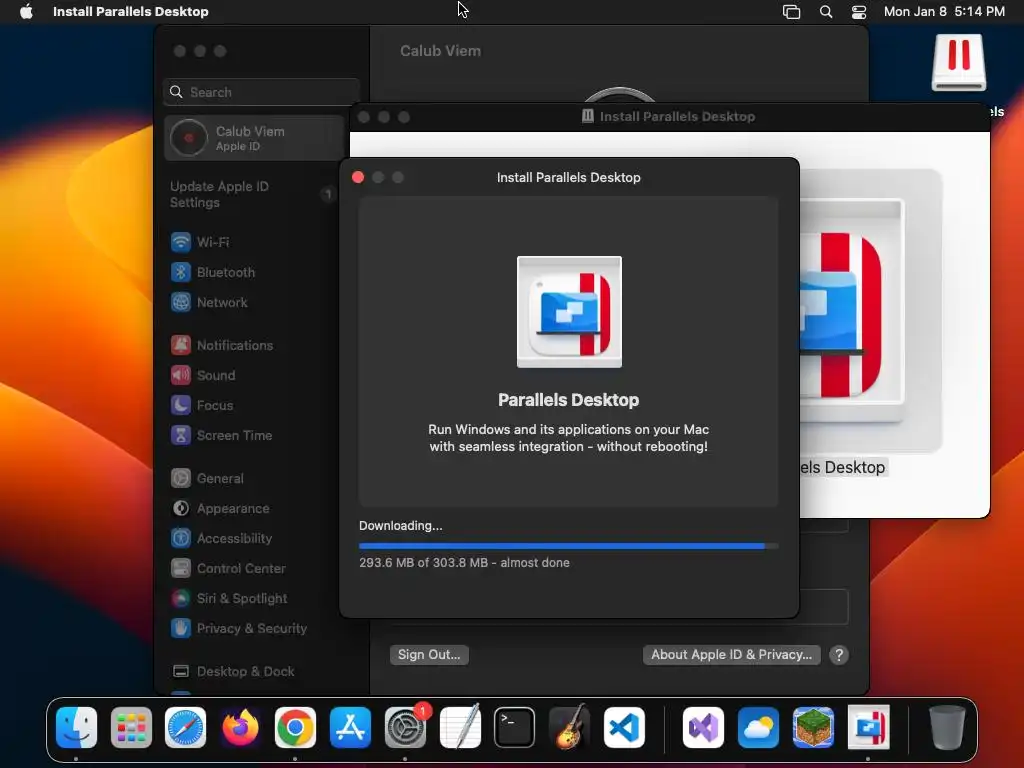Click the date and time clock

[944, 12]
